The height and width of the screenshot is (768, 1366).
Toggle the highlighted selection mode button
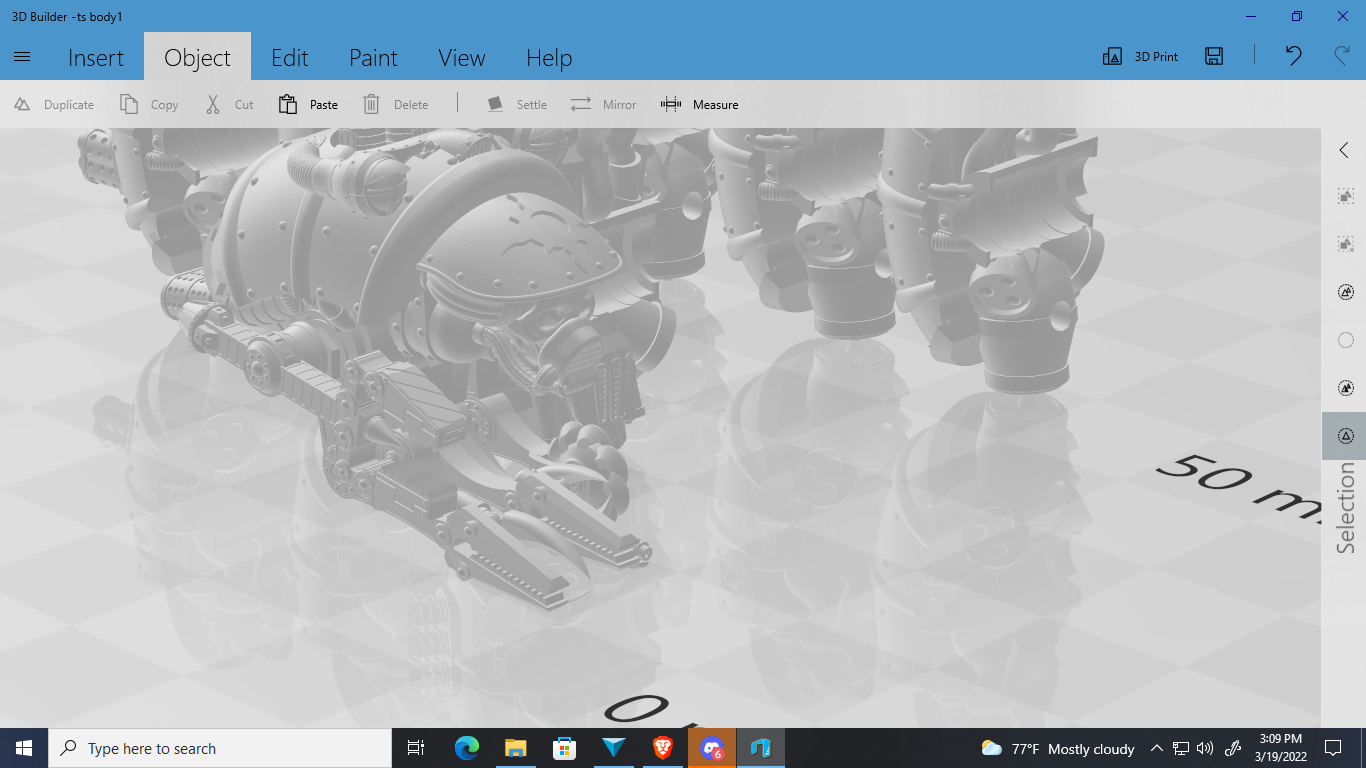[x=1345, y=436]
